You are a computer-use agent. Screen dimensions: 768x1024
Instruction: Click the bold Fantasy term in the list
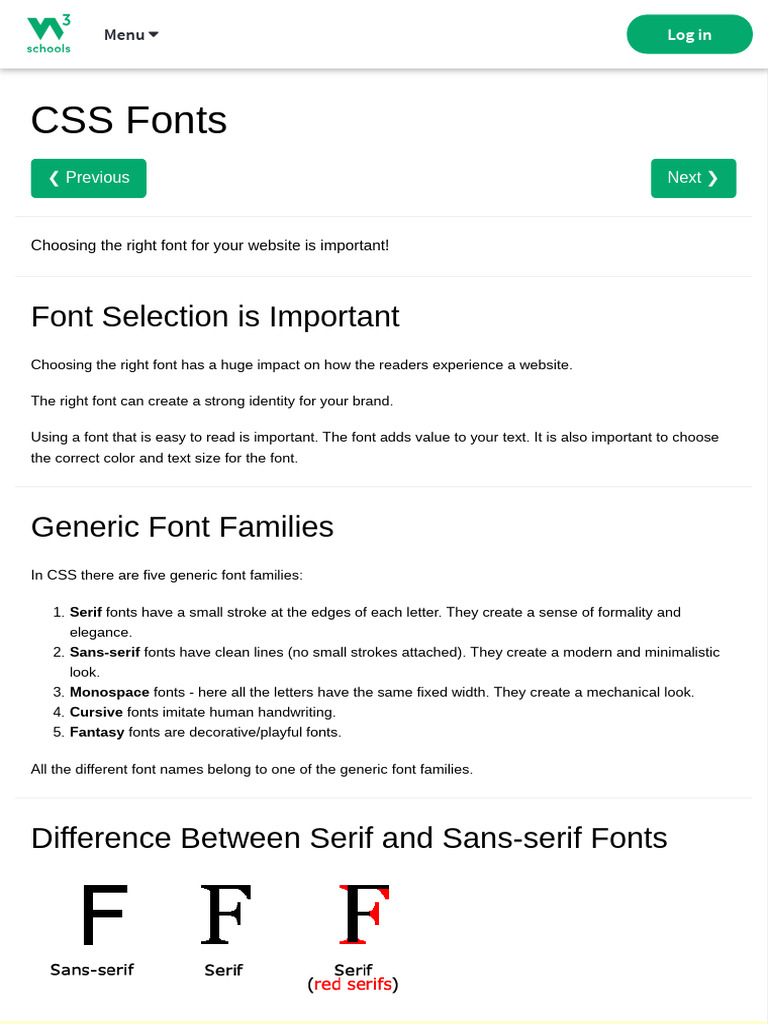[97, 732]
